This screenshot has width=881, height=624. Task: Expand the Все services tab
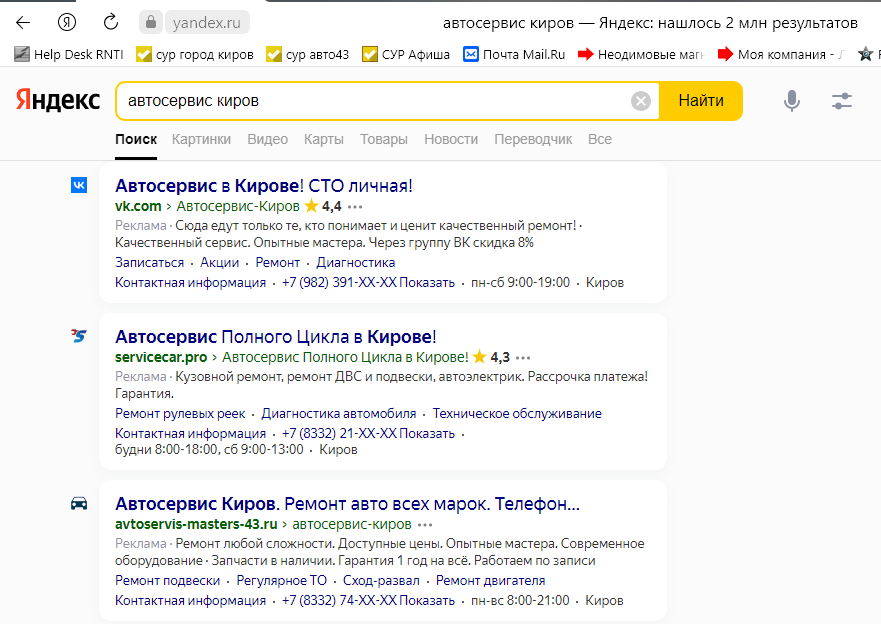600,139
